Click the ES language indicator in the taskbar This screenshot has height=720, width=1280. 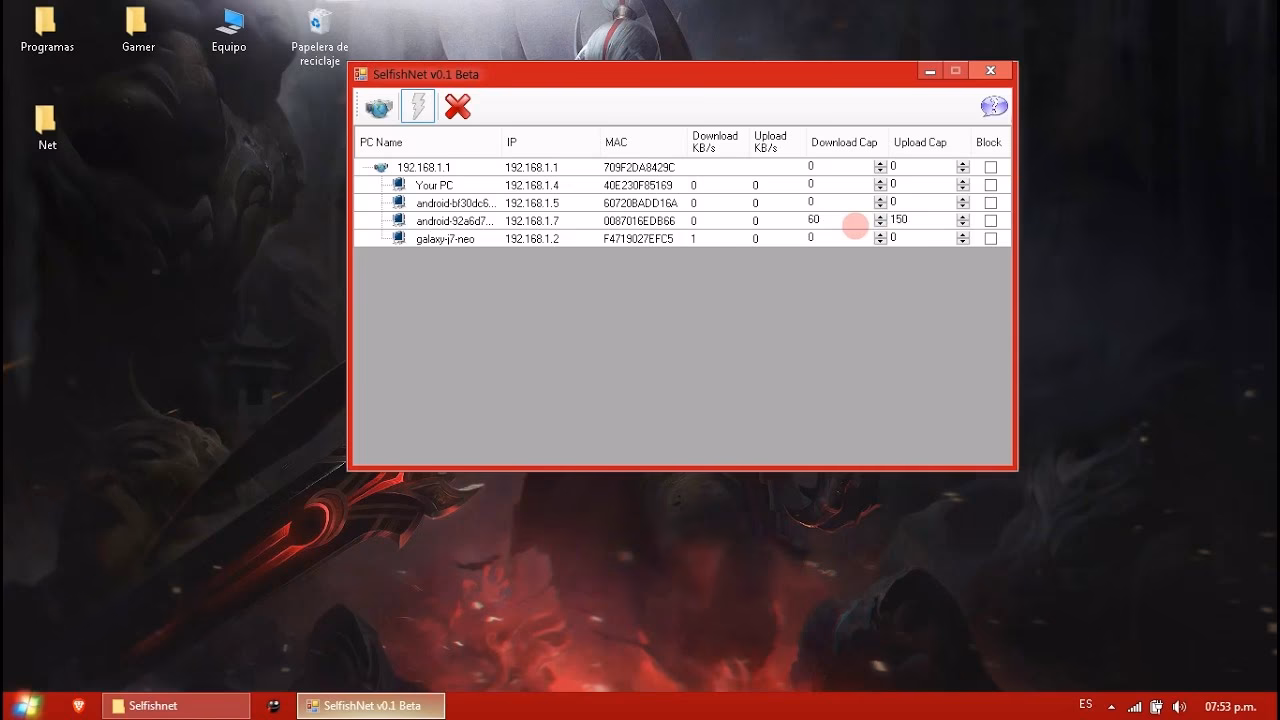1086,705
